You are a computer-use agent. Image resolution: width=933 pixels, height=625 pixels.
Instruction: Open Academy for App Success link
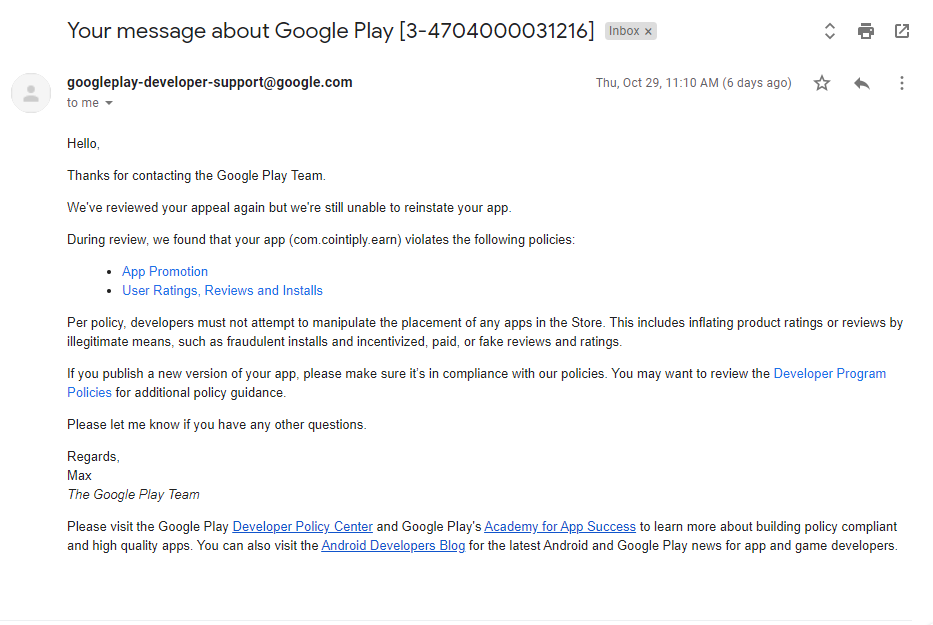point(560,527)
